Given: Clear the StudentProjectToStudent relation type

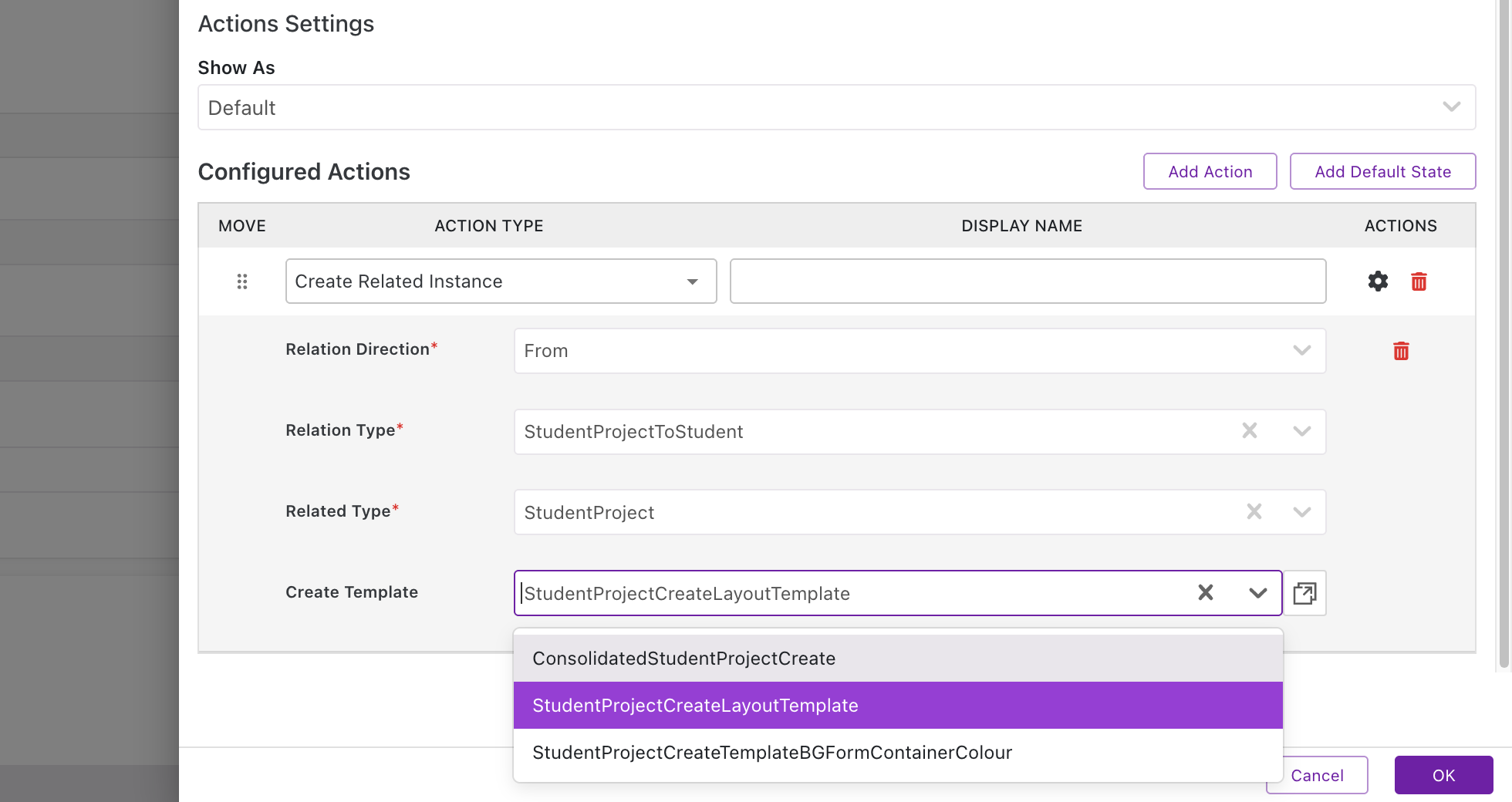Looking at the screenshot, I should coord(1250,431).
